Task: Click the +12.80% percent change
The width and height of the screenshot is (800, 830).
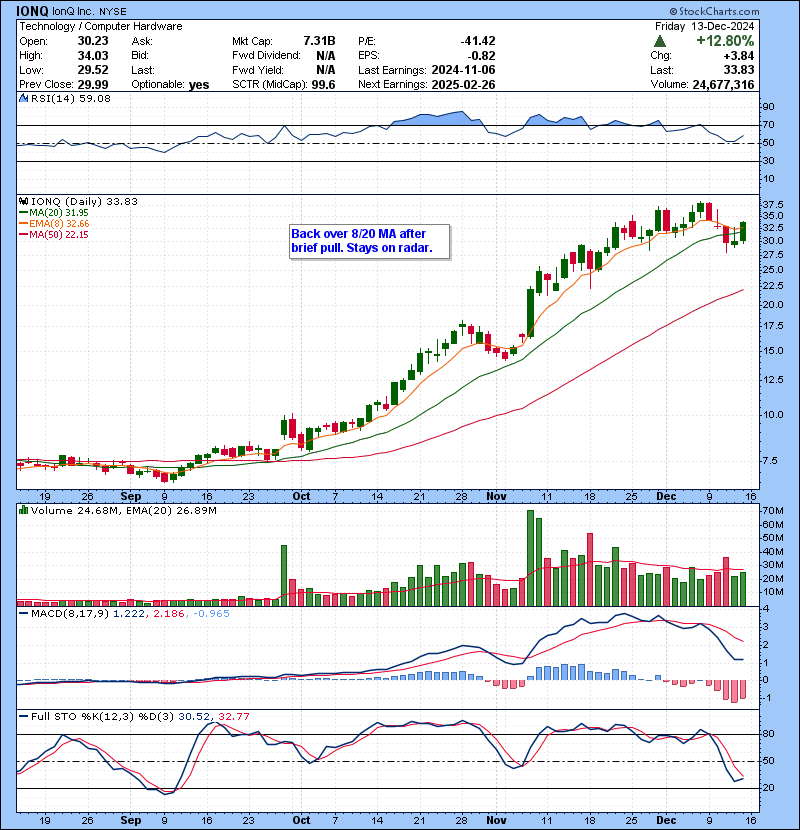Action: [x=725, y=41]
